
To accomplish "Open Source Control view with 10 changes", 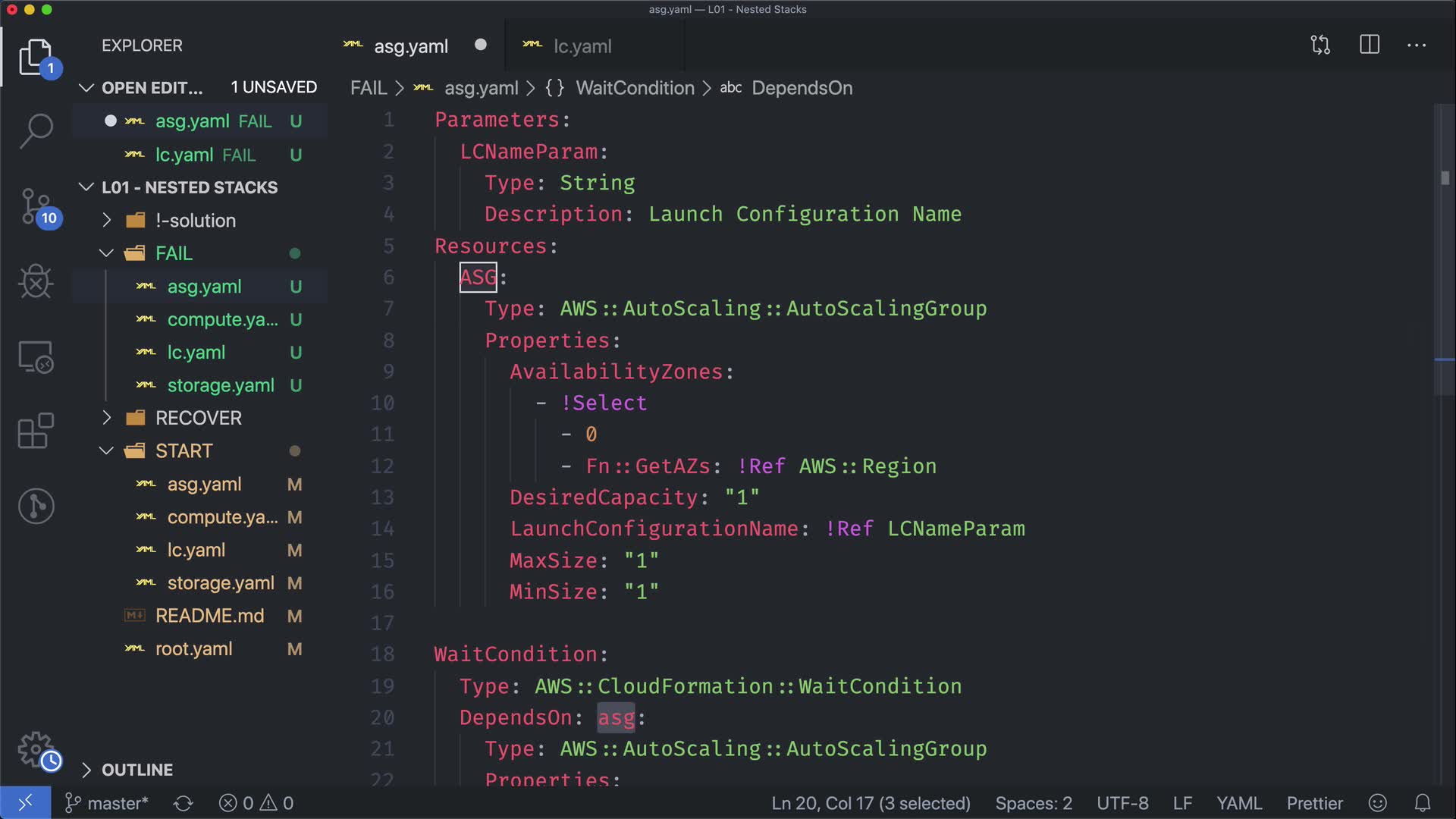I will (x=36, y=206).
